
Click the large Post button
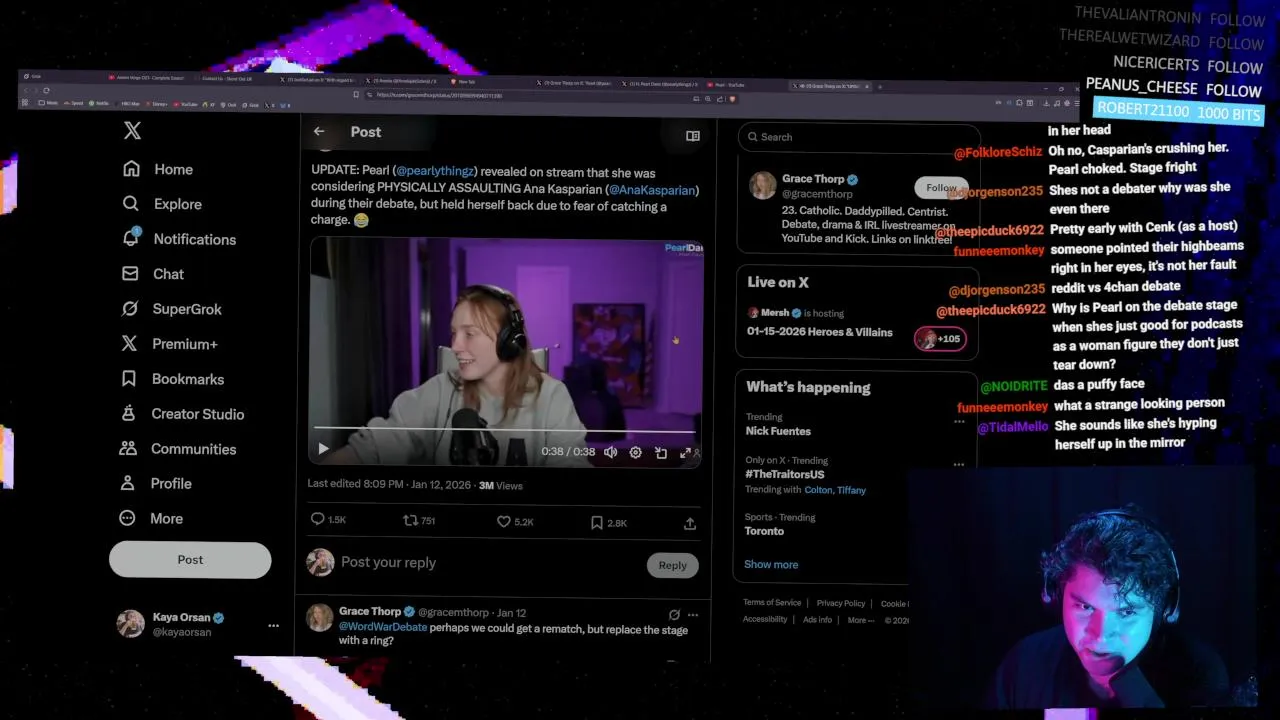190,560
